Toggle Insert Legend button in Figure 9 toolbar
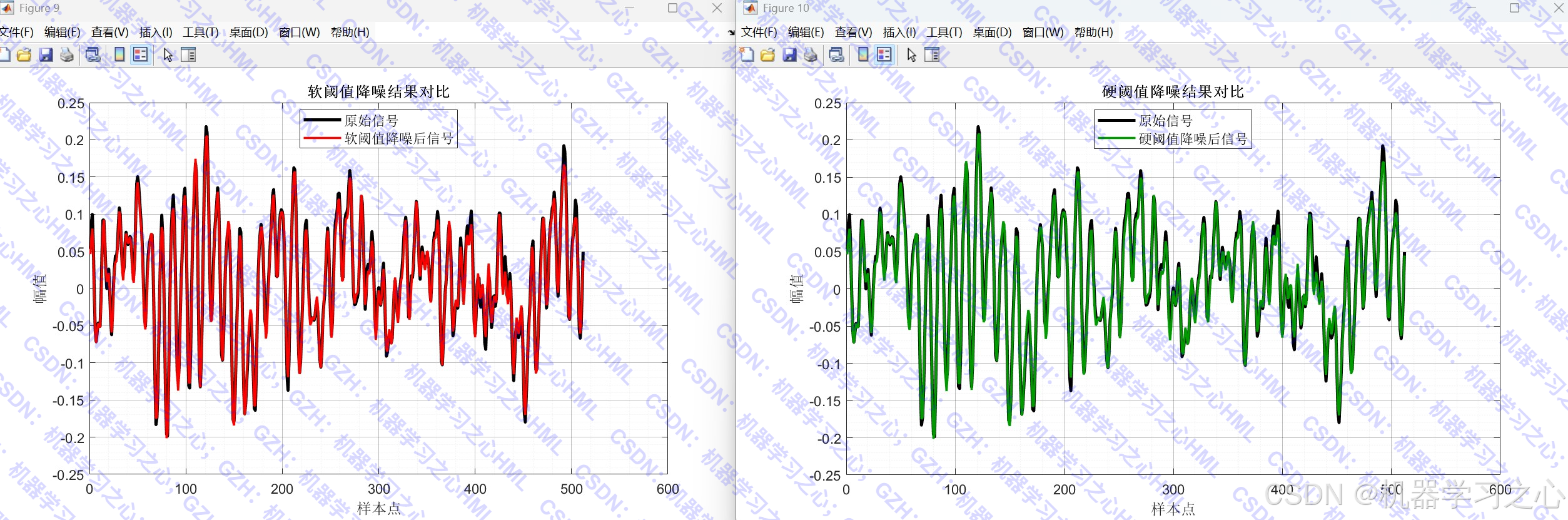1568x520 pixels. coord(141,55)
